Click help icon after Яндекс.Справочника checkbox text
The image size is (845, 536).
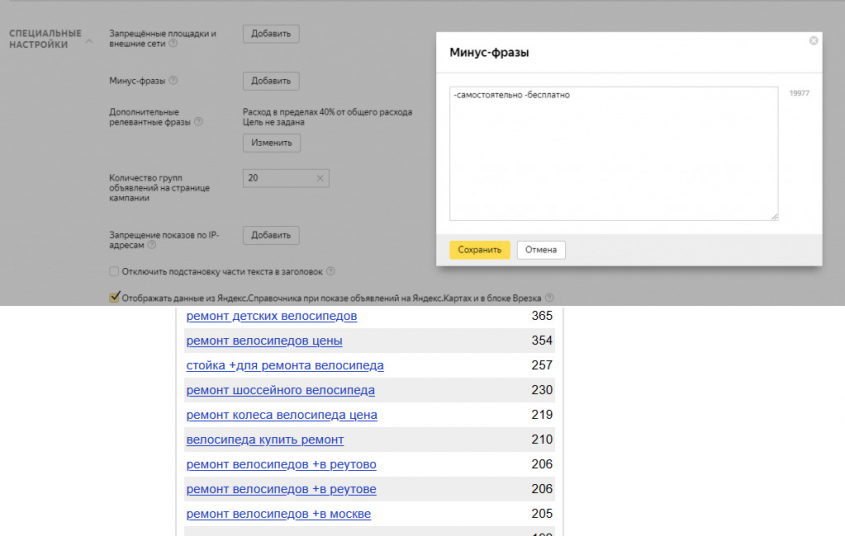coord(550,297)
